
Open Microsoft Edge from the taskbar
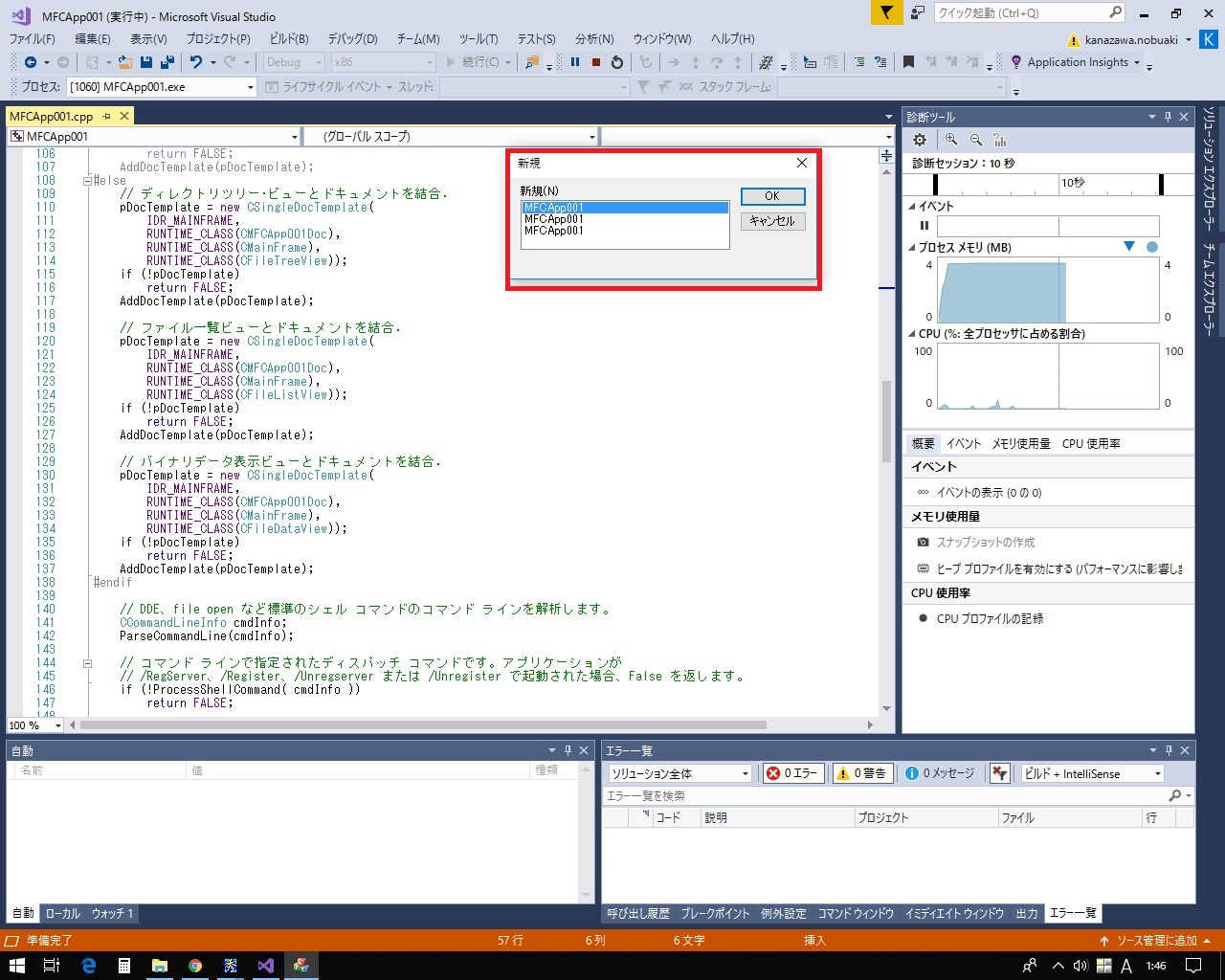(x=88, y=966)
